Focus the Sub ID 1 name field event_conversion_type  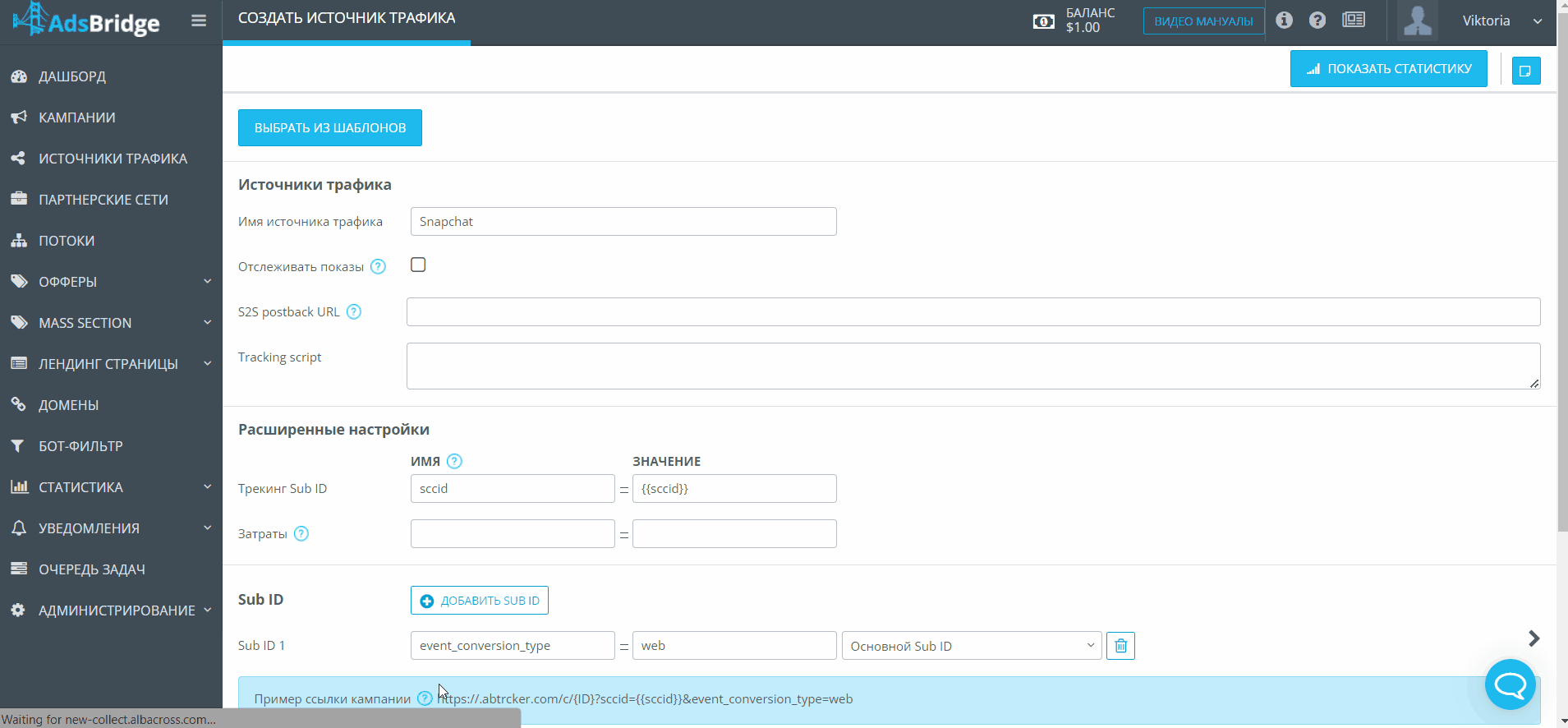point(513,646)
